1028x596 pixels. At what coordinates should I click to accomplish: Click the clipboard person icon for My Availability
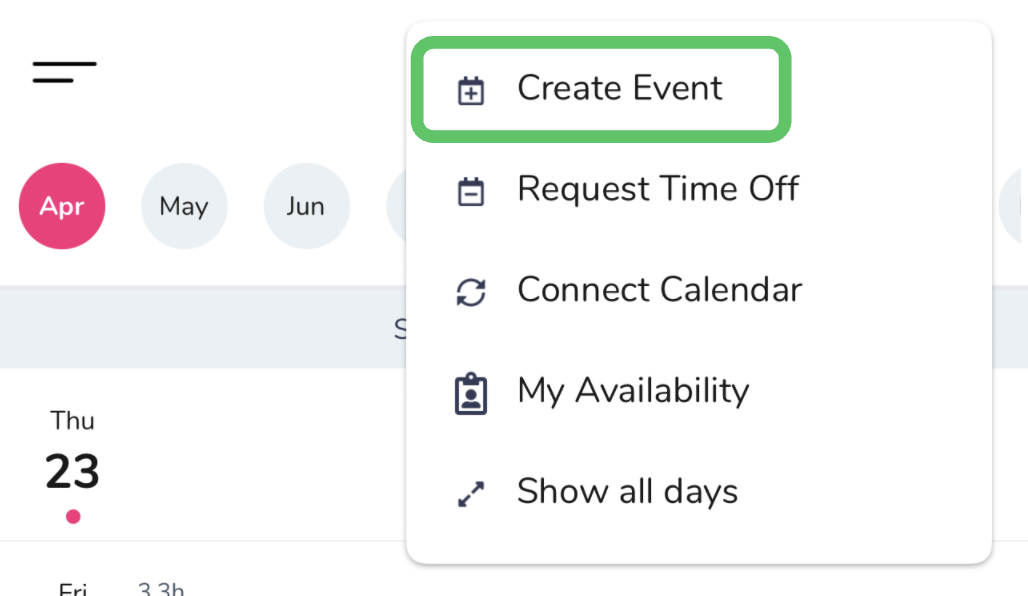coord(470,393)
